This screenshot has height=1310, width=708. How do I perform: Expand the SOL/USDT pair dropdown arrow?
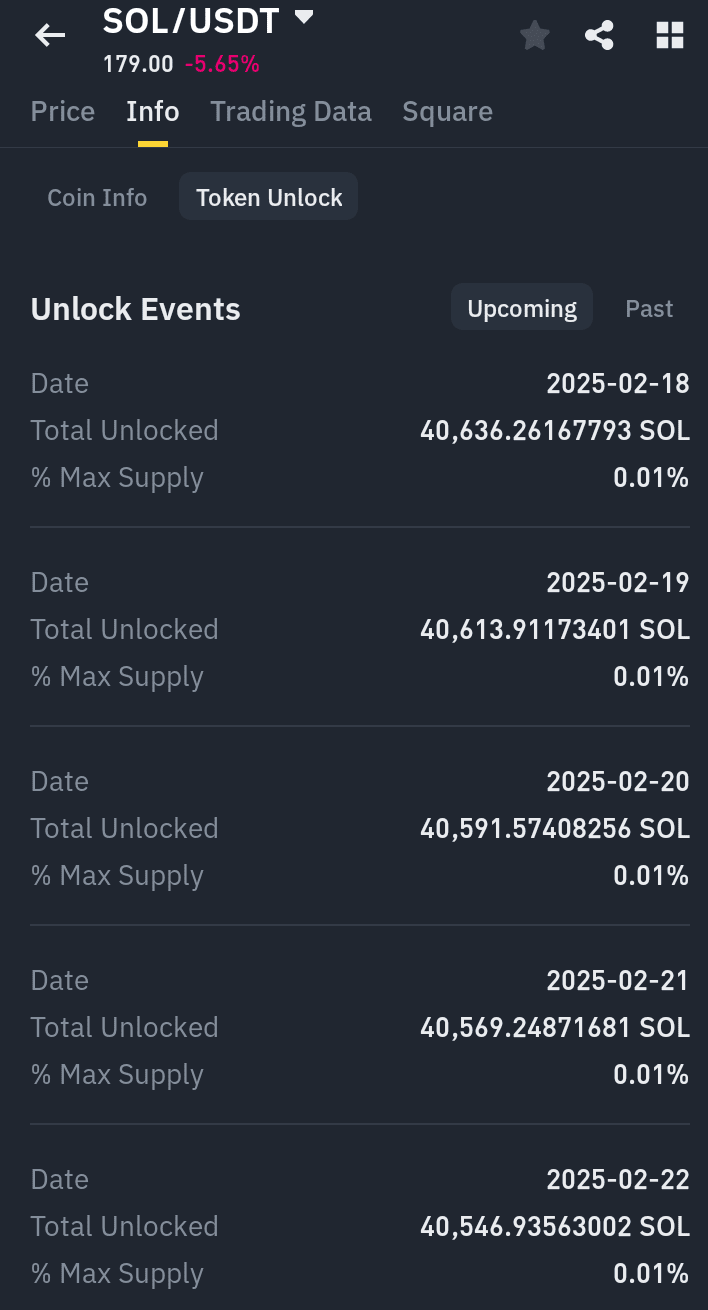click(x=304, y=17)
